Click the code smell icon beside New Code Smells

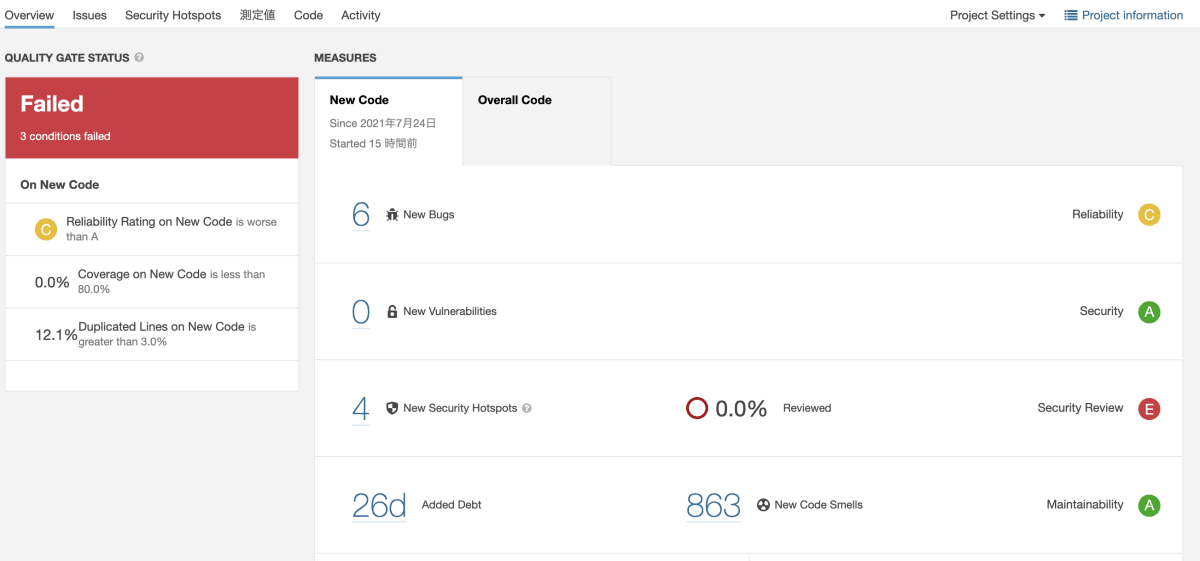763,505
